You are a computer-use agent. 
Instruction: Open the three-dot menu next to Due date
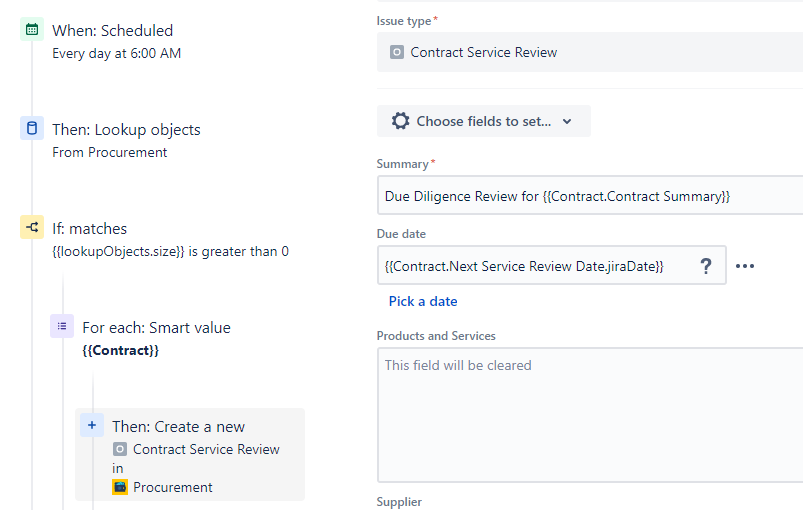(x=745, y=266)
